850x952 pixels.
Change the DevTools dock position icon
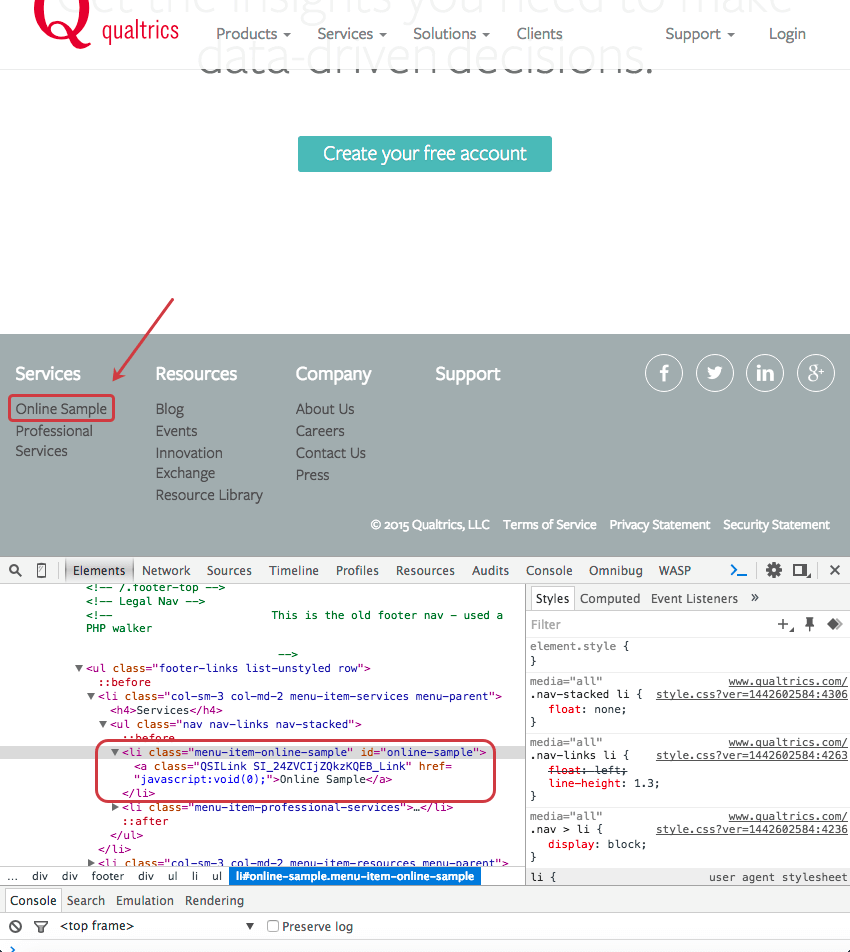[x=801, y=570]
